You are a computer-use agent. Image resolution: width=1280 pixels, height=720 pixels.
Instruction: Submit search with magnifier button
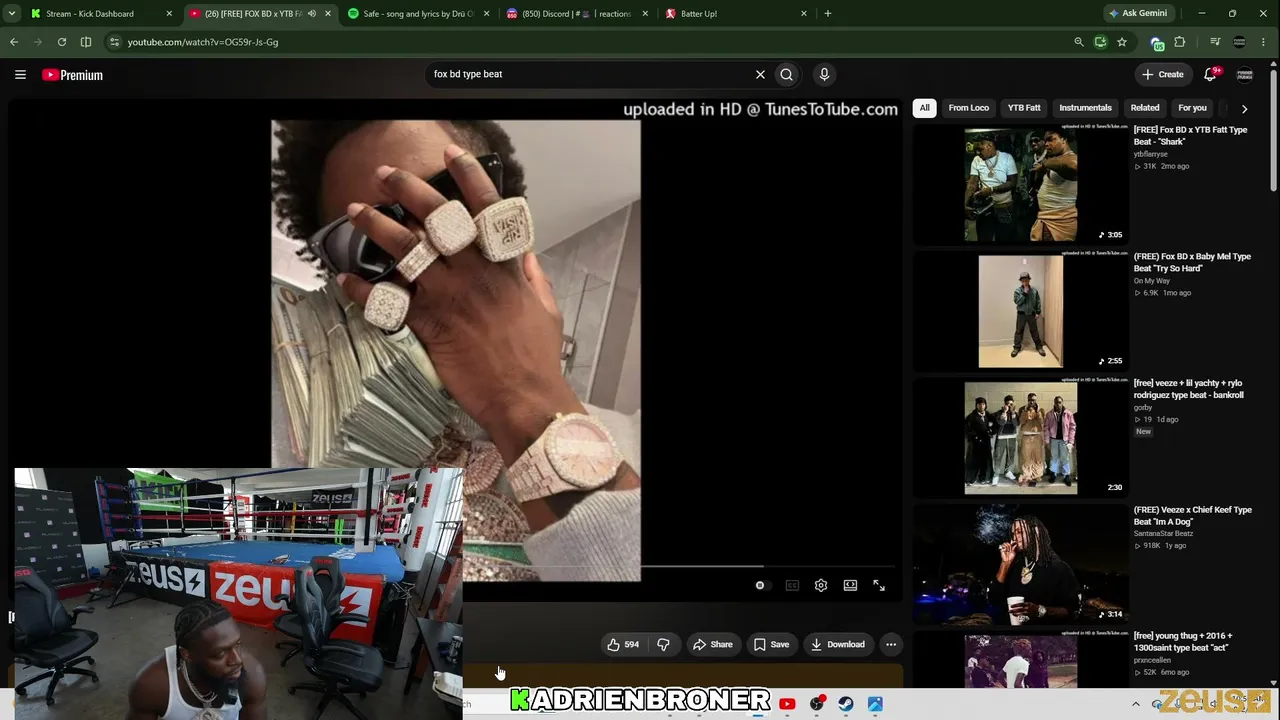tap(787, 74)
